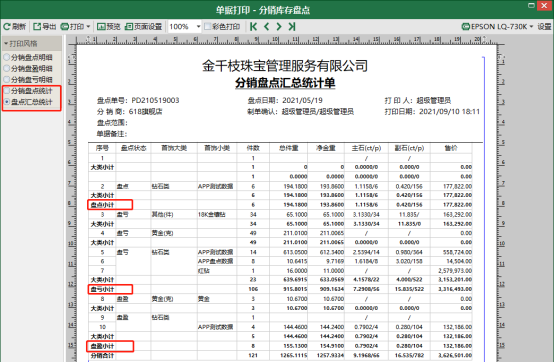
Task: Click the 盘点状态 column header
Action: coord(133,148)
